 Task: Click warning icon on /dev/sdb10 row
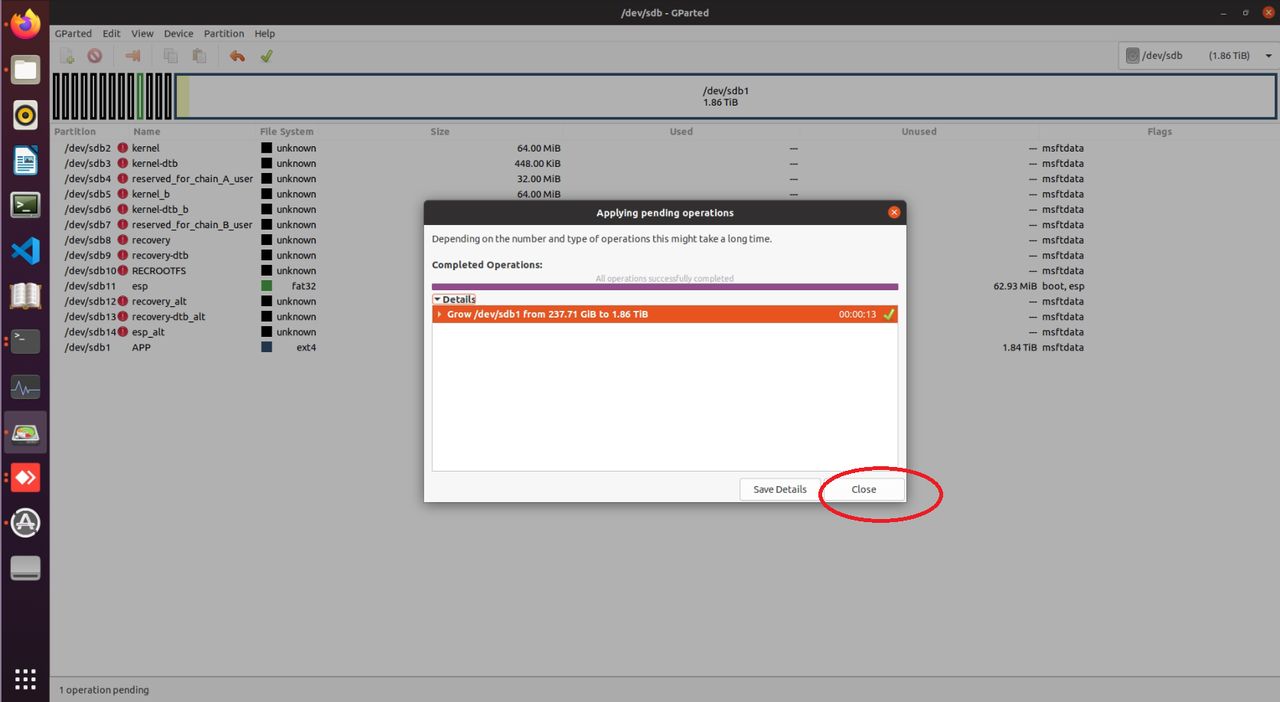(x=123, y=271)
